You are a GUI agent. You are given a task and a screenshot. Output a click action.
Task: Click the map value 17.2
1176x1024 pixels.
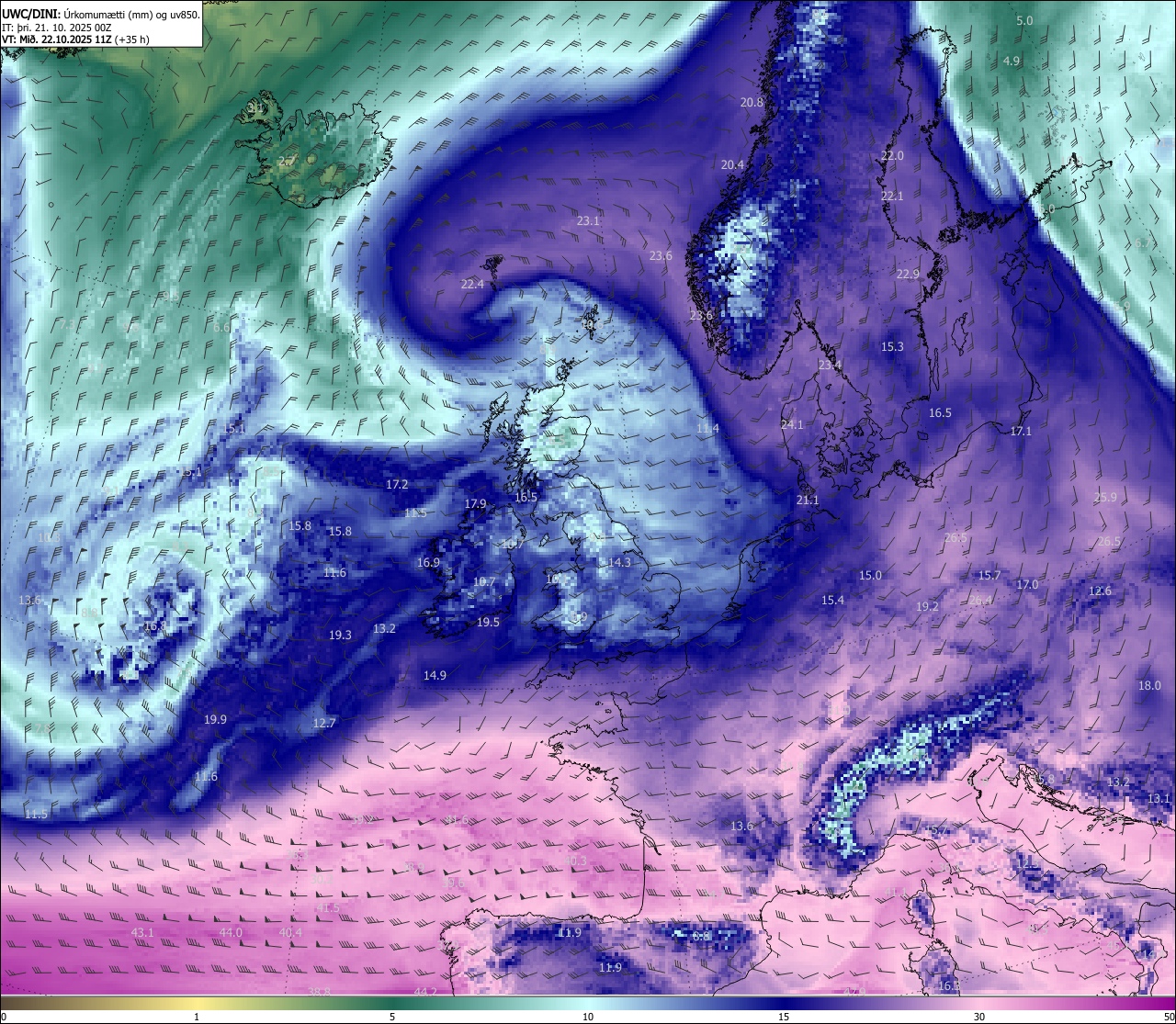click(397, 484)
